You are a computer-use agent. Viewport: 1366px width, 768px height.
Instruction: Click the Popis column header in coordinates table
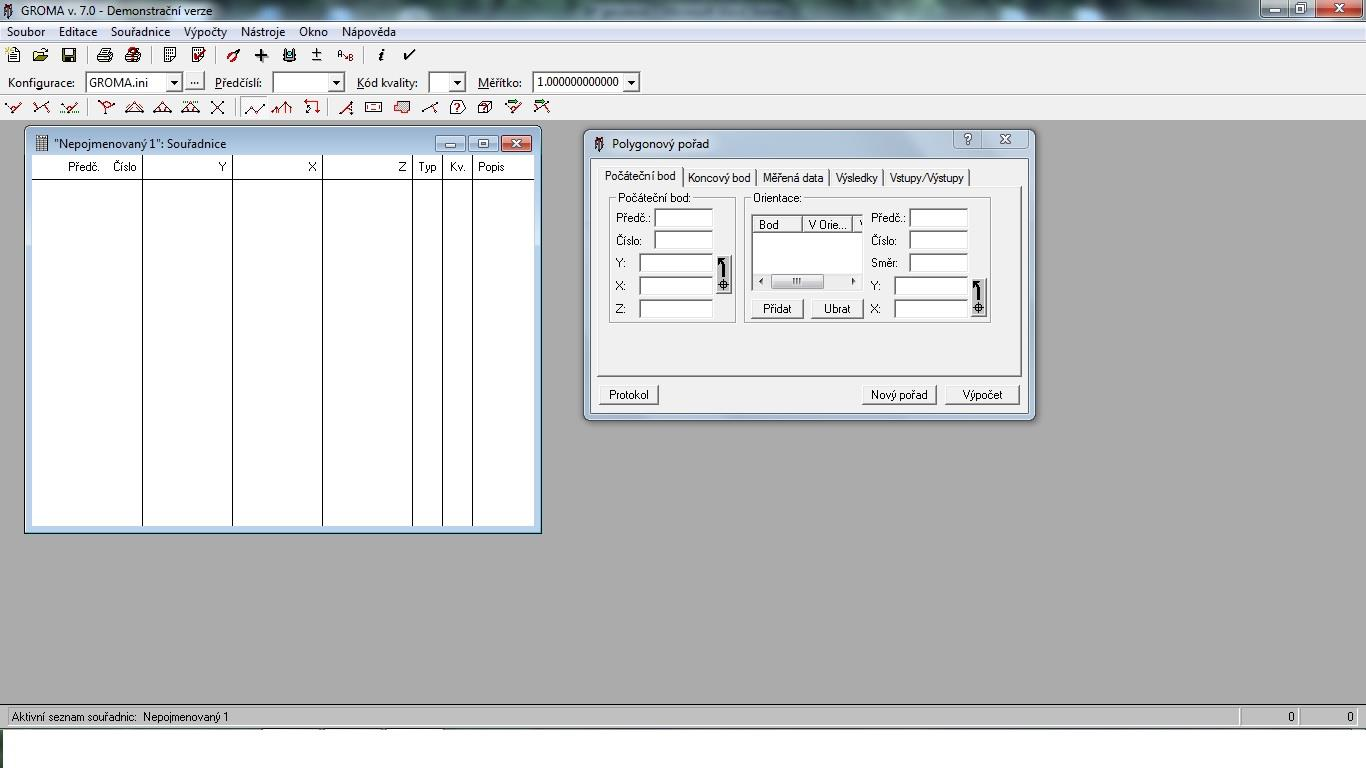pyautogui.click(x=503, y=167)
